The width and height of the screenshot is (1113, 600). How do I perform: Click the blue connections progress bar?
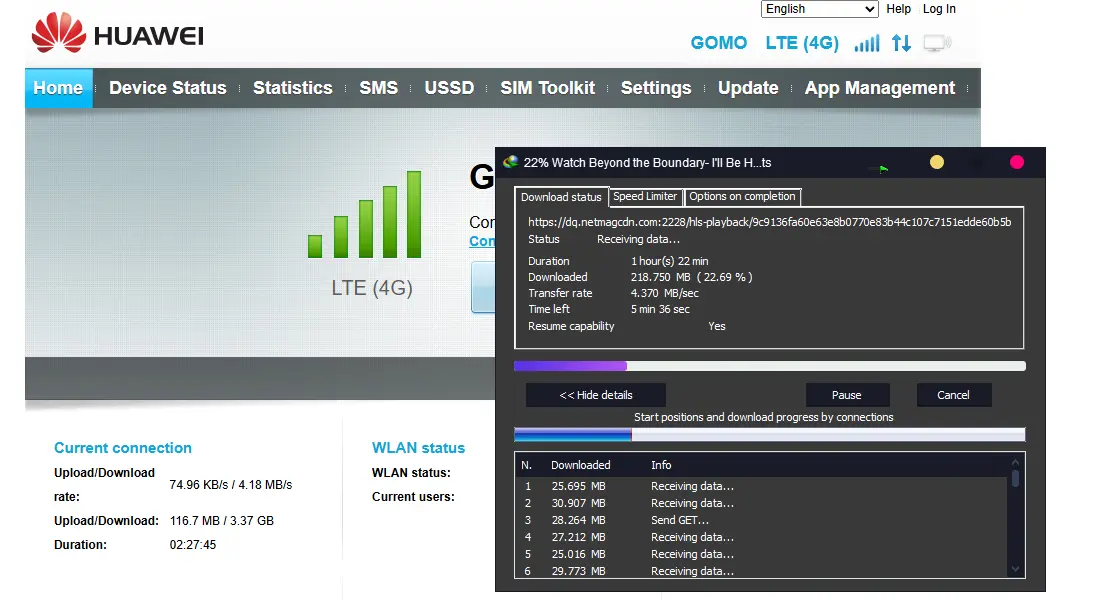769,435
